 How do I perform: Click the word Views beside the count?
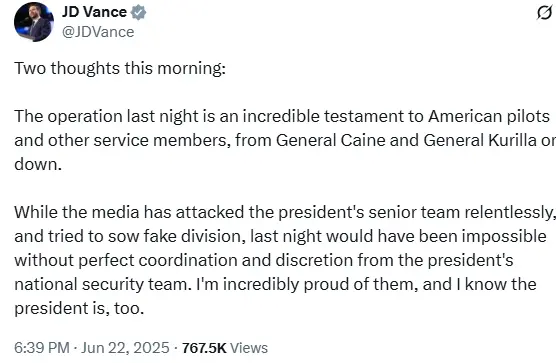pos(249,348)
